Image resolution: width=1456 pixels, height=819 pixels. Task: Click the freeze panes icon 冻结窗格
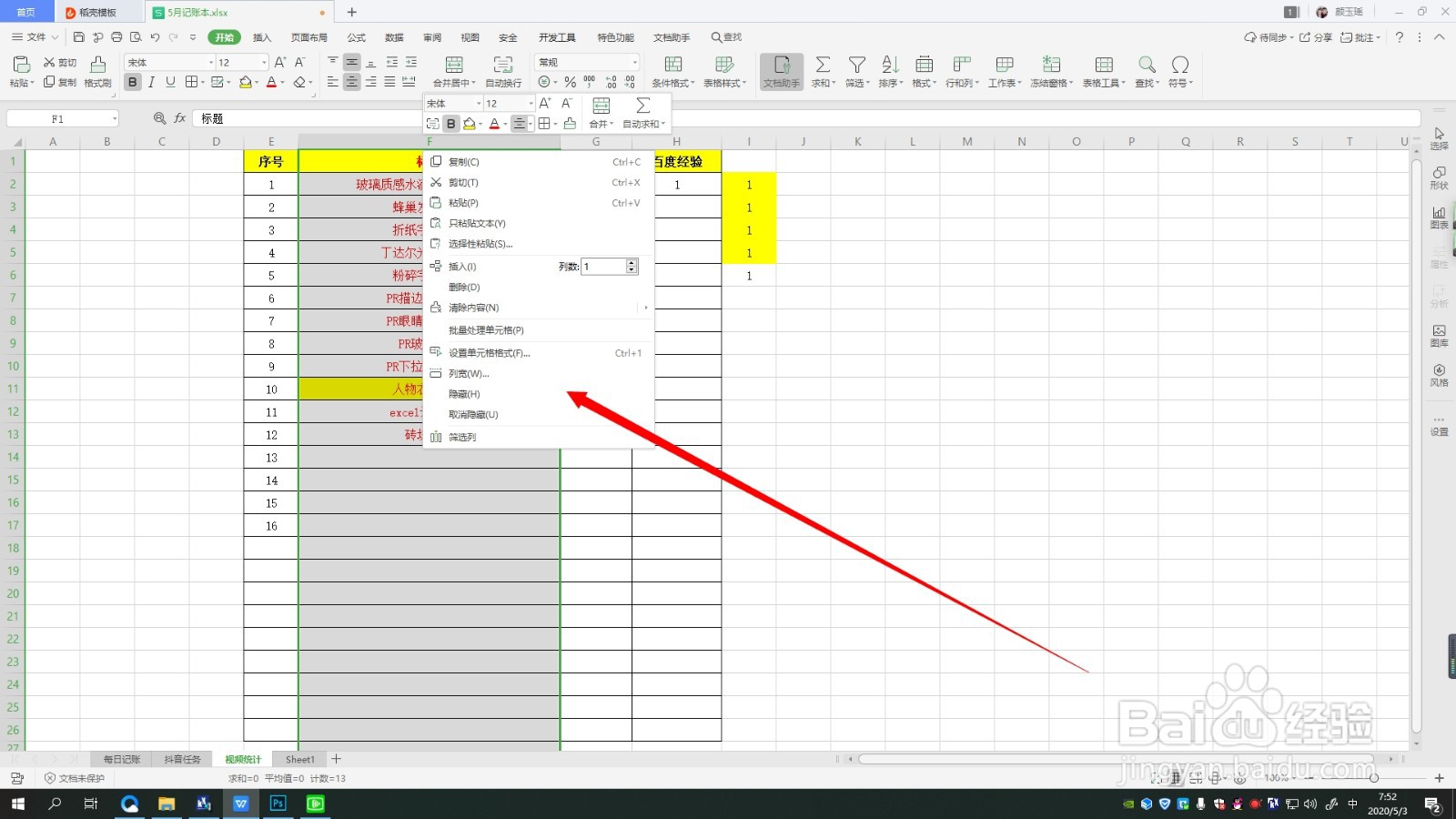coord(1051,64)
